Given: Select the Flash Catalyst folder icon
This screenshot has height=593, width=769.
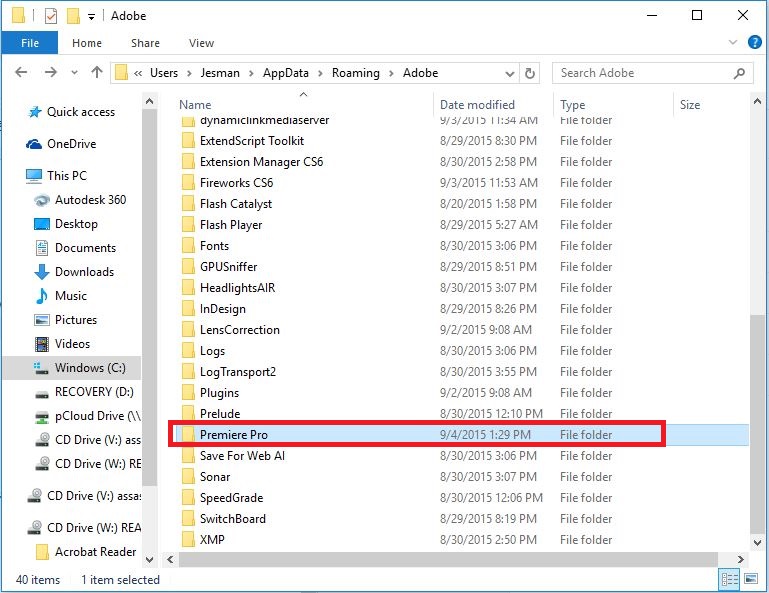Looking at the screenshot, I should click(x=188, y=204).
